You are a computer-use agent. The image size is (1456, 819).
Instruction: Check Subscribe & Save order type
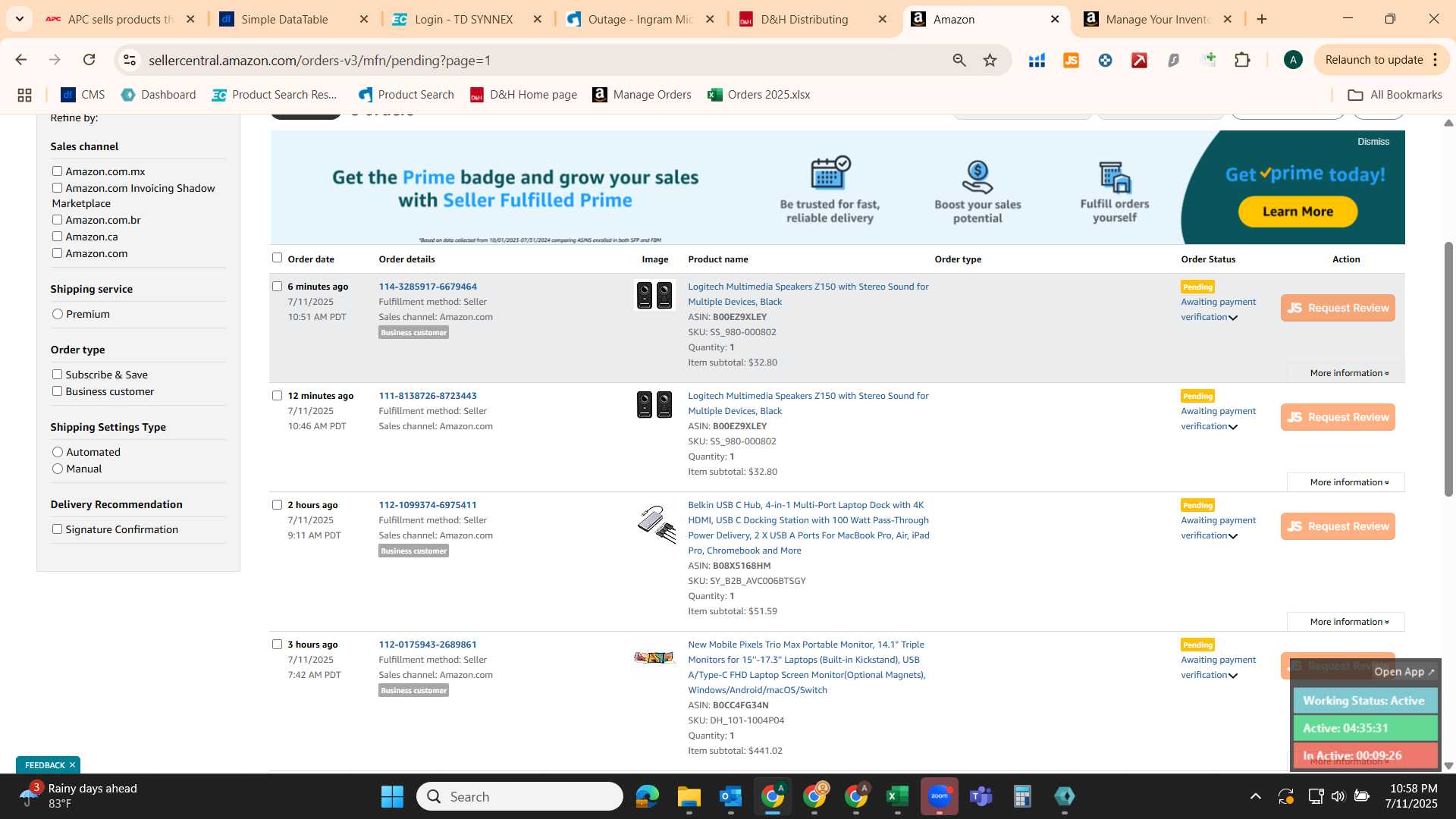[x=57, y=375]
